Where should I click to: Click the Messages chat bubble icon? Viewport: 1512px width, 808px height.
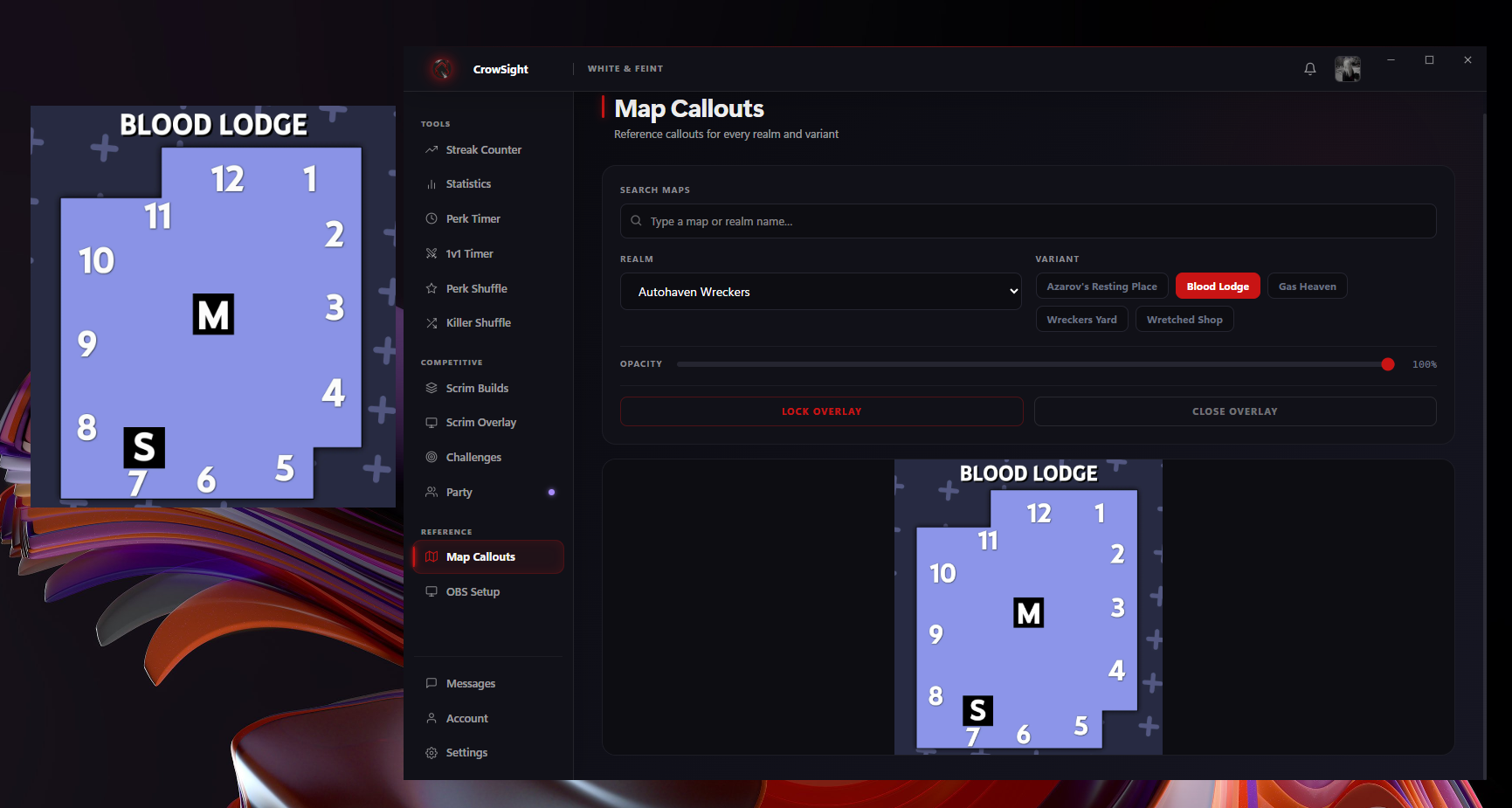[x=432, y=683]
